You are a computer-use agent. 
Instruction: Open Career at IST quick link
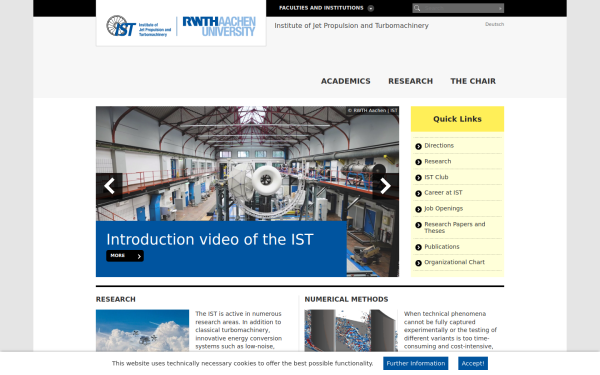click(x=443, y=193)
